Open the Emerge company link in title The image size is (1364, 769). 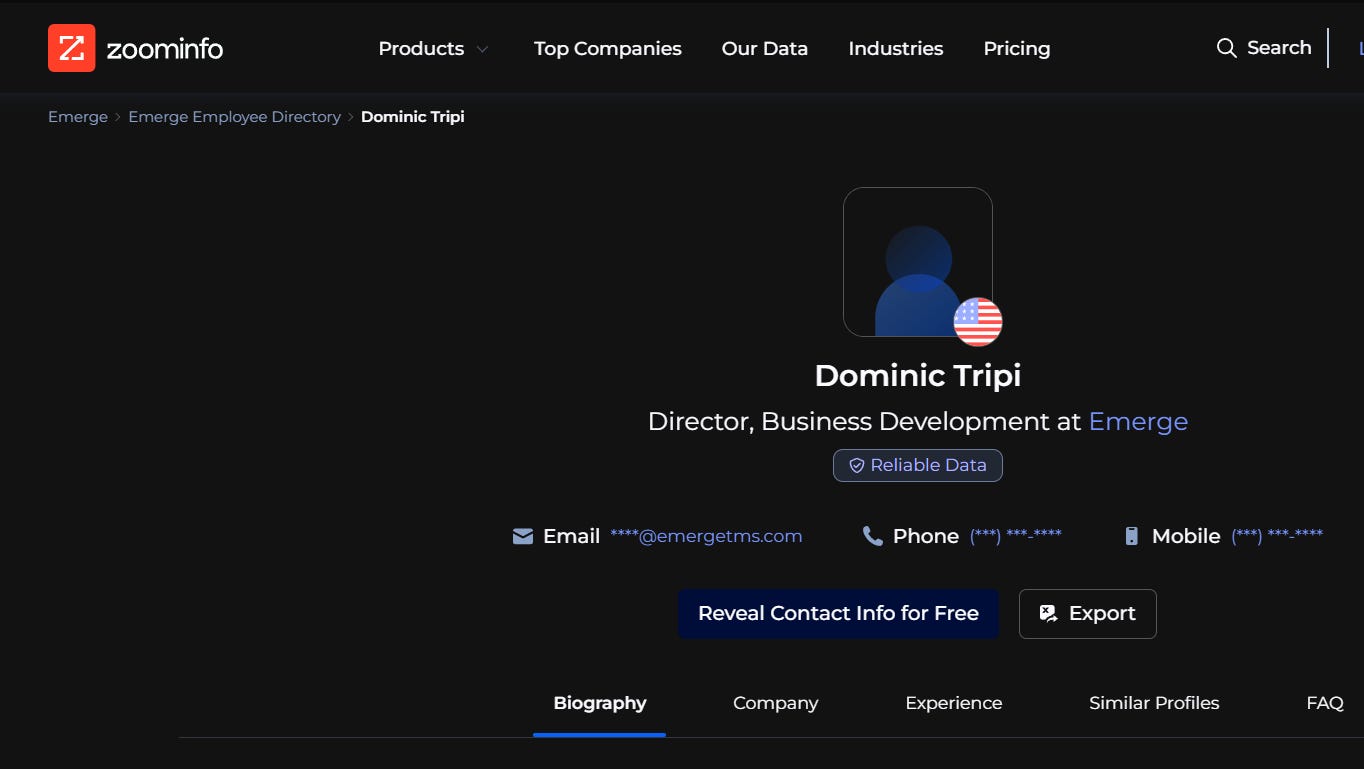pos(1138,421)
